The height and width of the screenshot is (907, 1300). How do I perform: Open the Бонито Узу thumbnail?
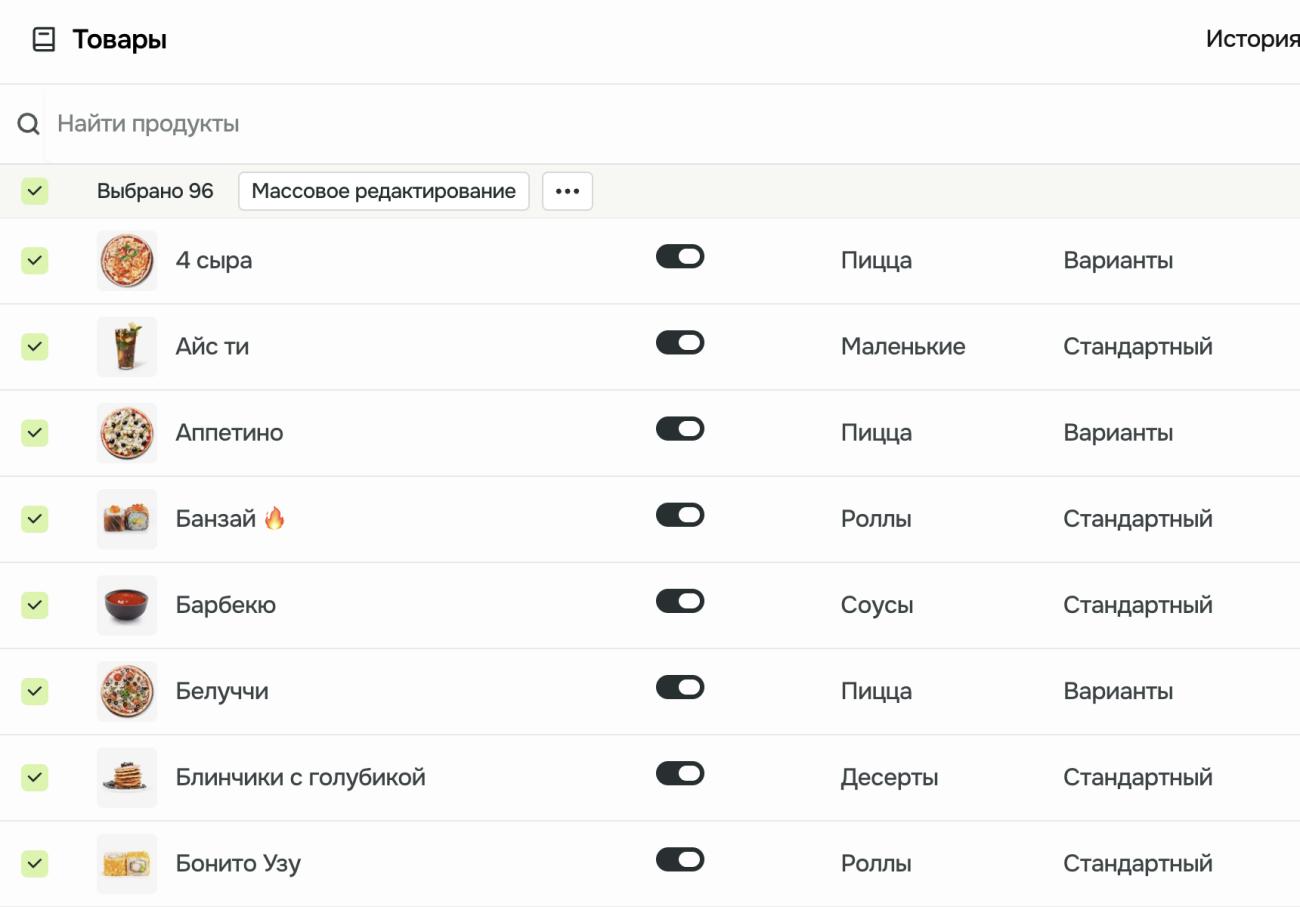(127, 863)
